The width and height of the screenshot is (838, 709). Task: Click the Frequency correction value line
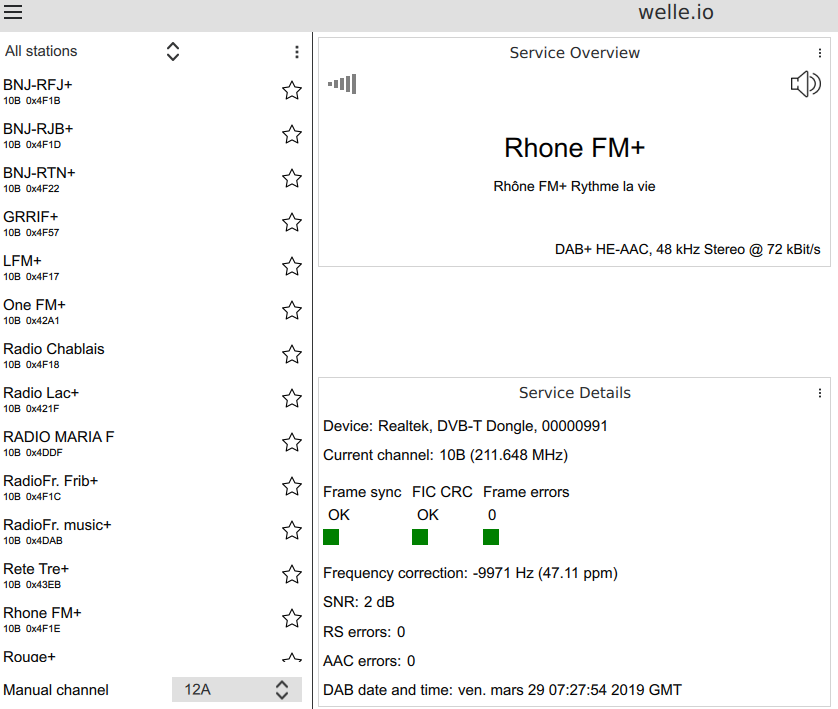[470, 573]
